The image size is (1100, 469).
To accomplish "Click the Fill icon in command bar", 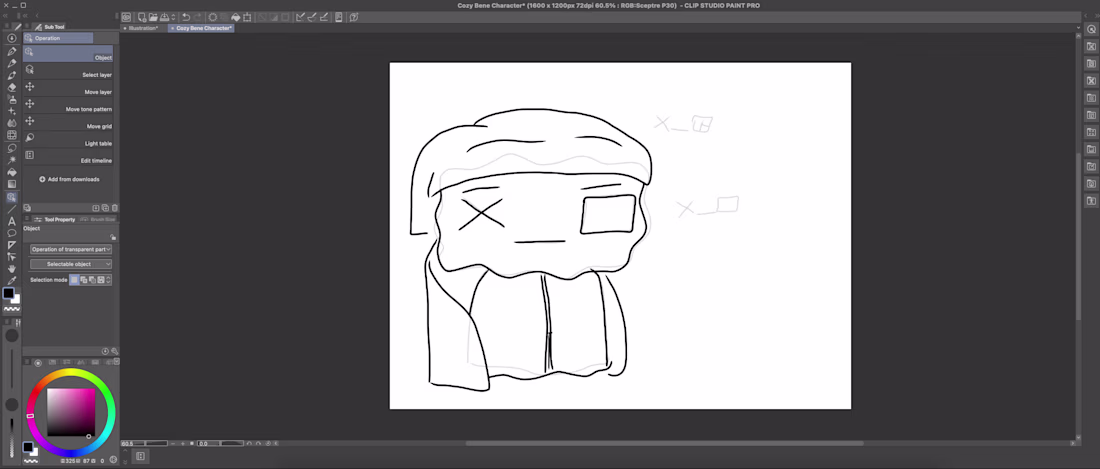I will pos(236,17).
